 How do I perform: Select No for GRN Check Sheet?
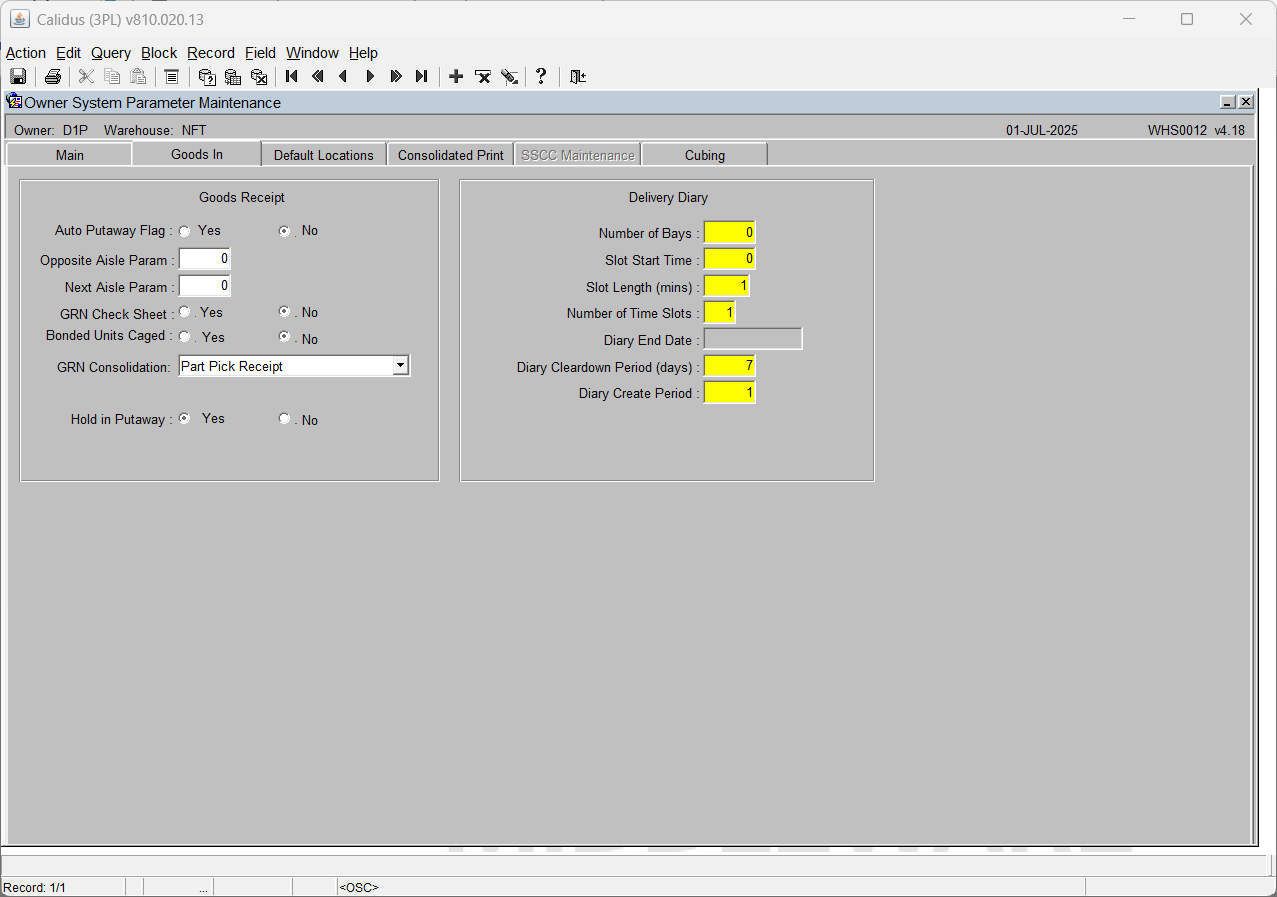(x=285, y=312)
